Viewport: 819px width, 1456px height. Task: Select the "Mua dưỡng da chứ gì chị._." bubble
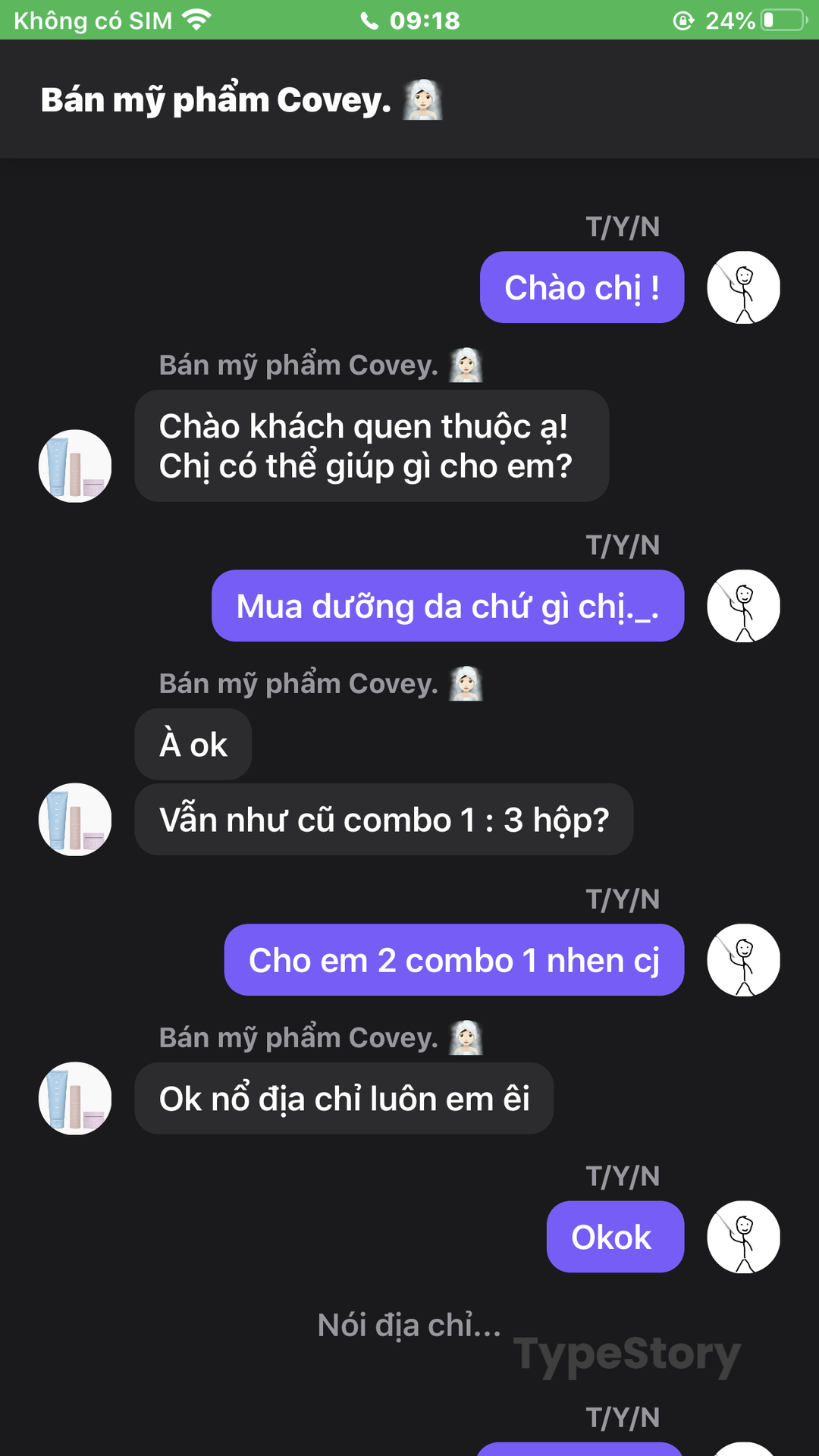point(448,606)
